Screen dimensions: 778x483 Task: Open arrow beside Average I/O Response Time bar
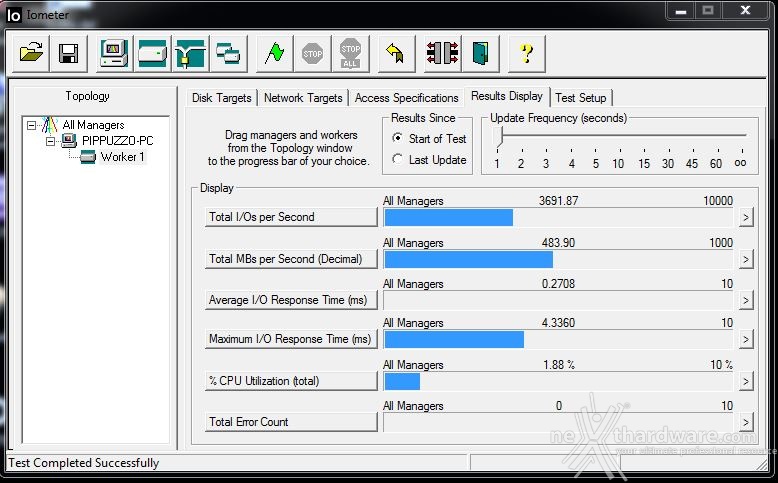tap(746, 300)
